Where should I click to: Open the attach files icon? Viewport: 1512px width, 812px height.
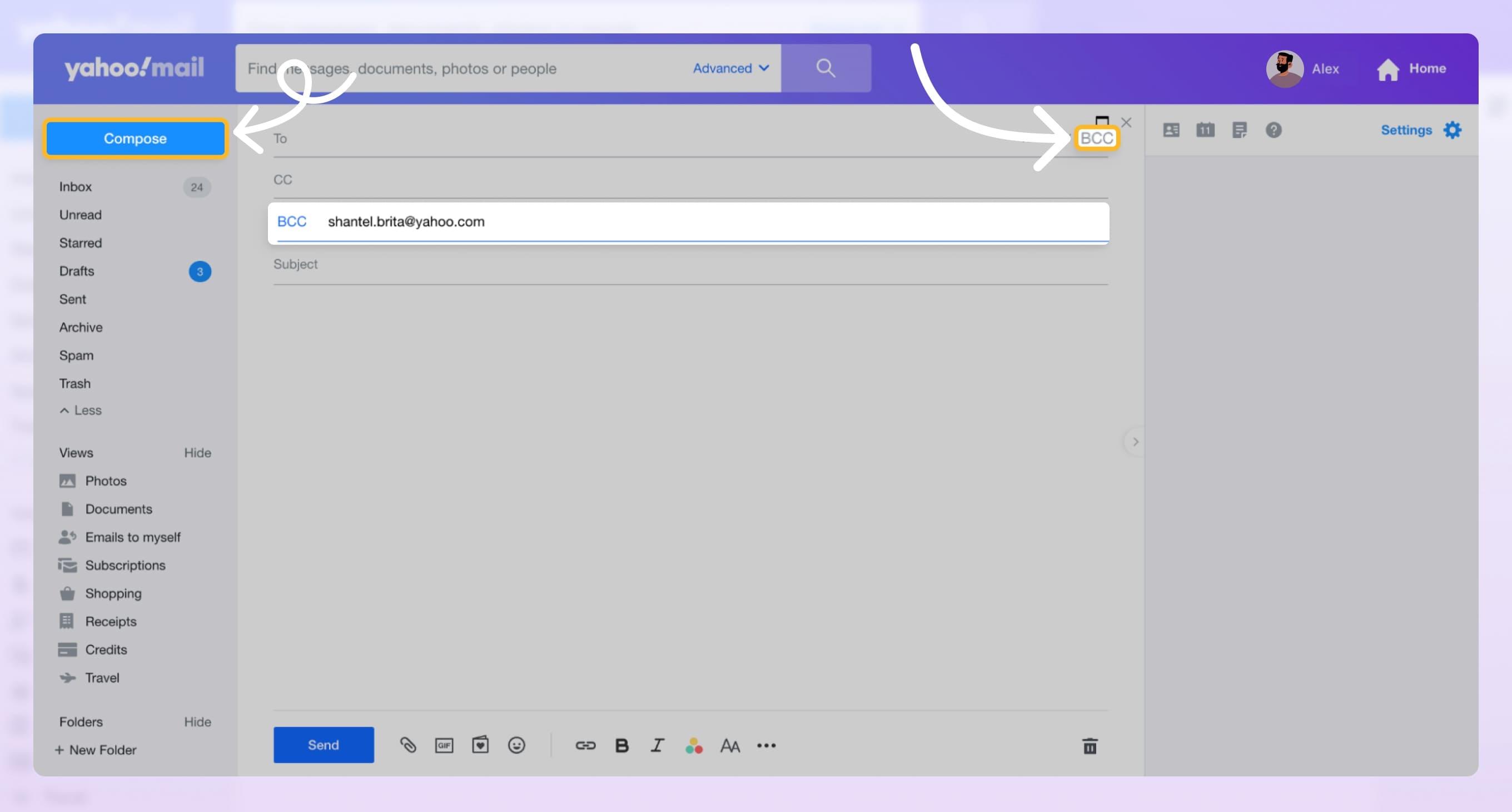pyautogui.click(x=409, y=745)
